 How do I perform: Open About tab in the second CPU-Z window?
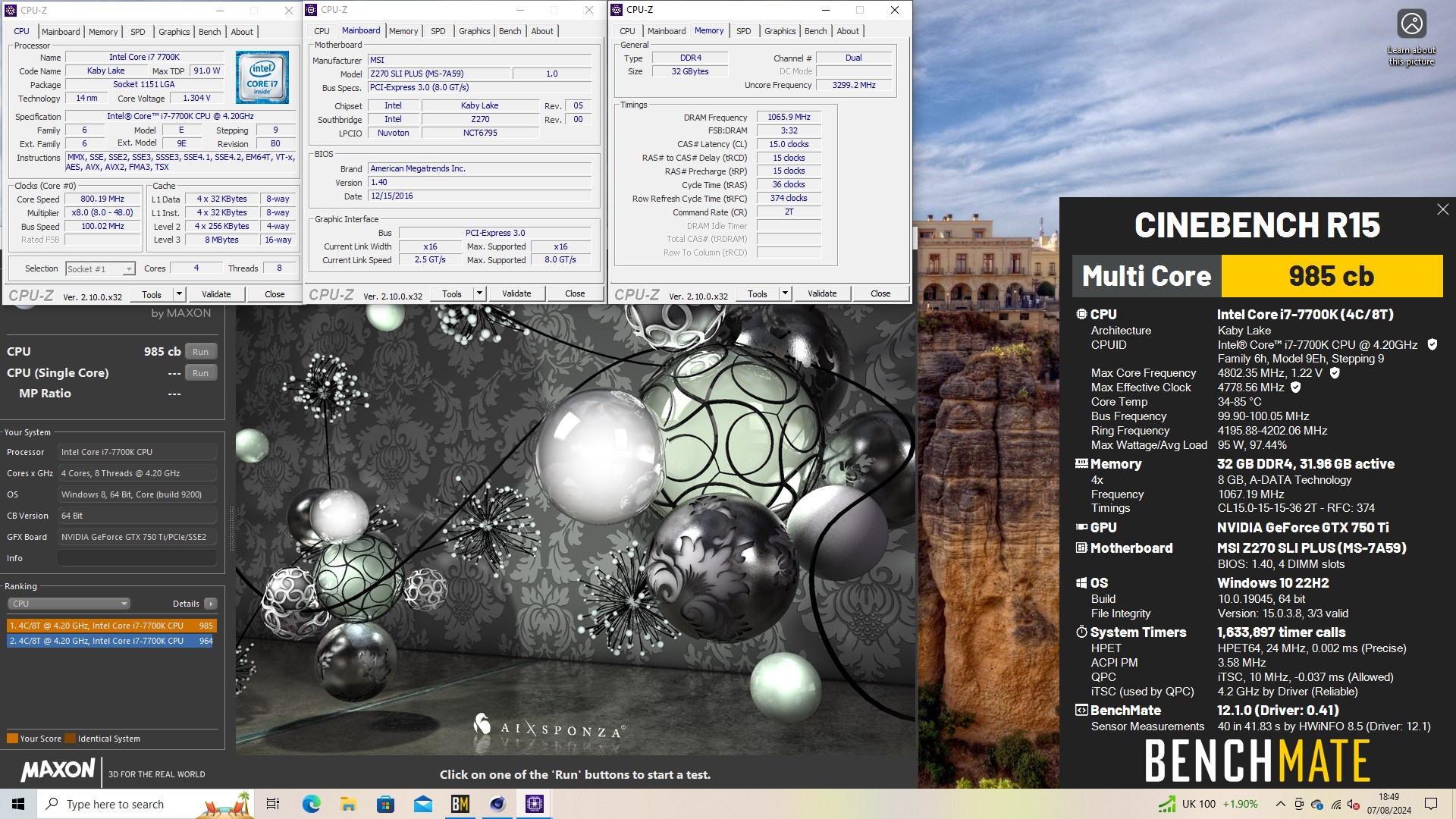click(542, 31)
